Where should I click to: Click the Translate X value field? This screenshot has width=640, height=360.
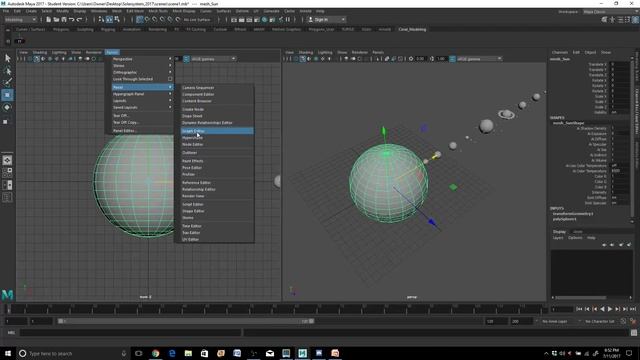(x=620, y=64)
